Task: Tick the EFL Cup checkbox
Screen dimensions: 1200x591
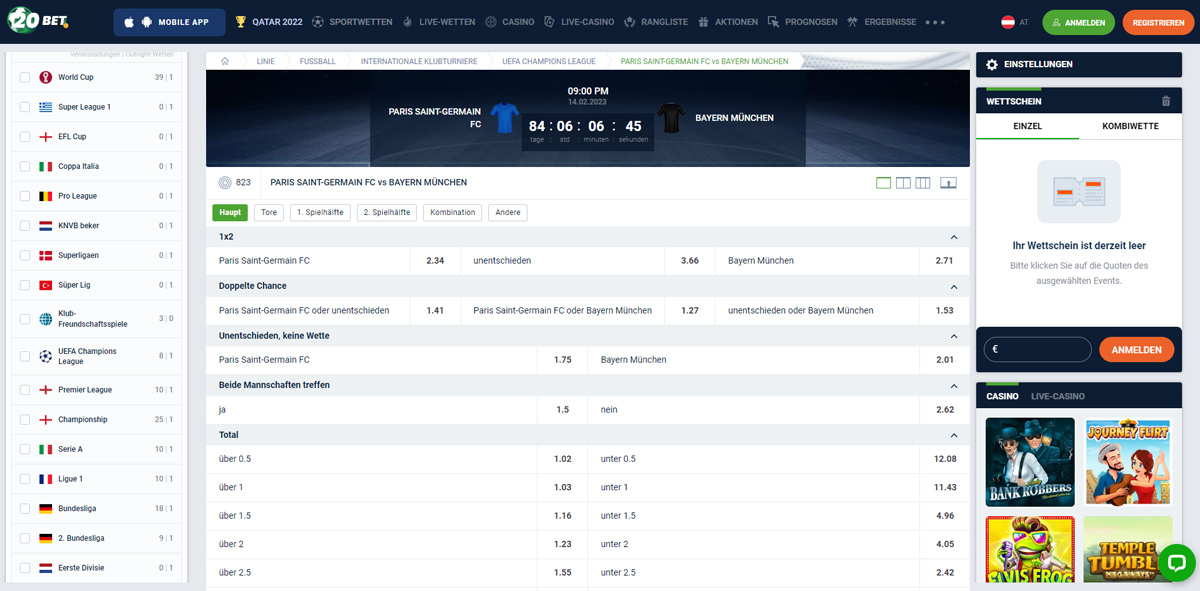Action: point(25,137)
